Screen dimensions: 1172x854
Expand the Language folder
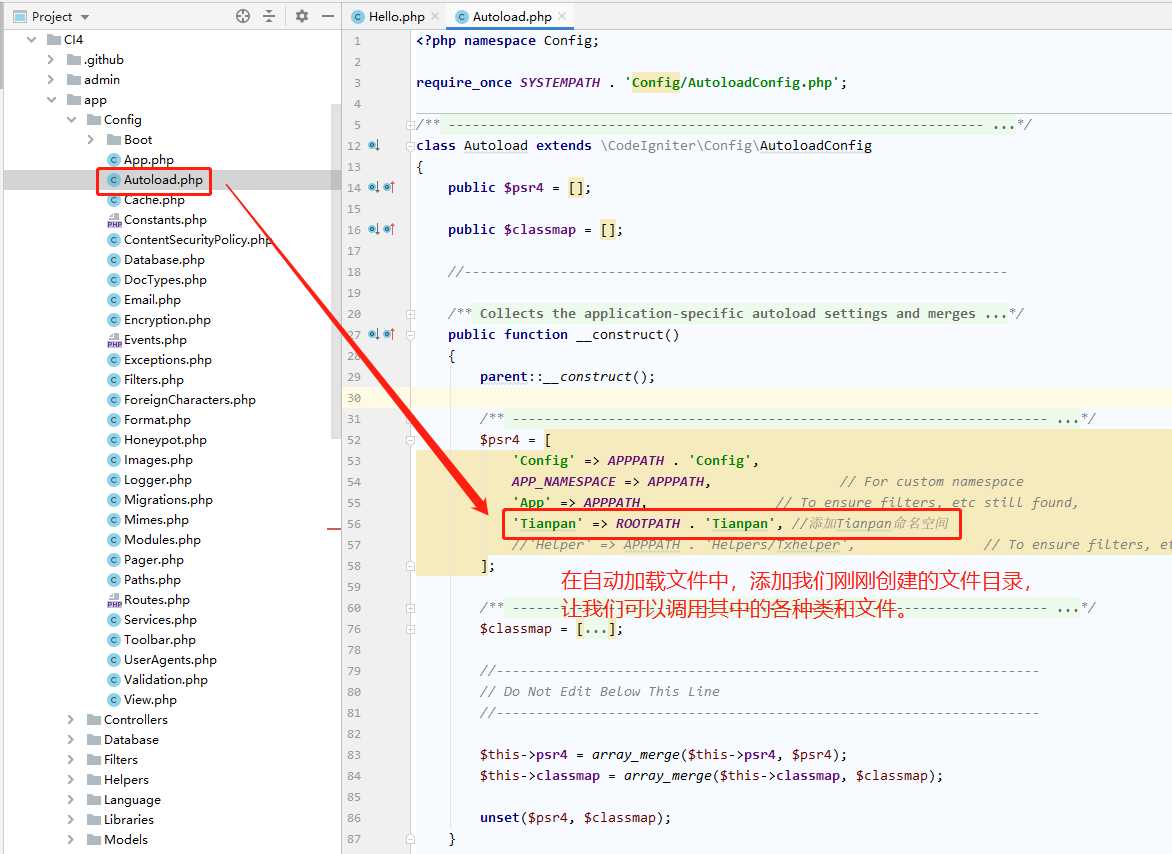point(71,799)
